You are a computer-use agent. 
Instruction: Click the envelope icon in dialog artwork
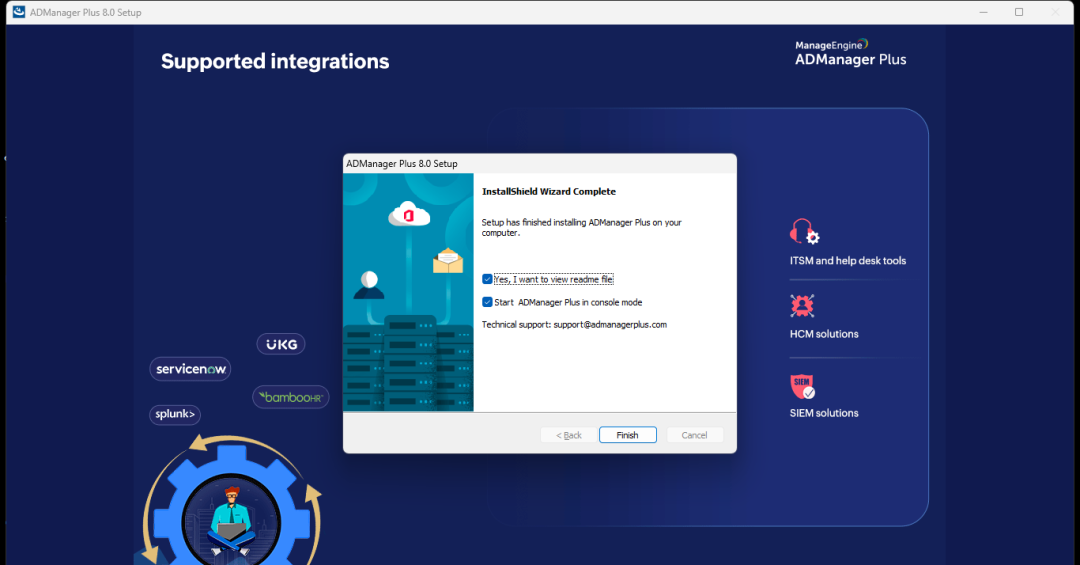pos(448,260)
